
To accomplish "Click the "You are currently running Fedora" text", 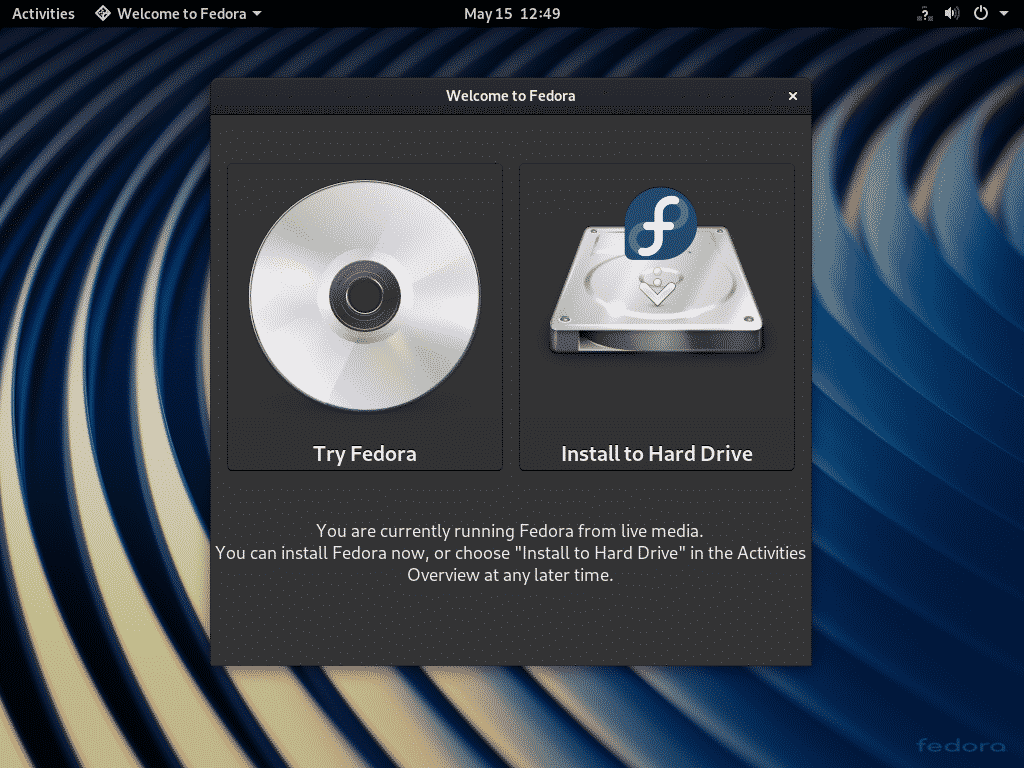I will pos(510,531).
